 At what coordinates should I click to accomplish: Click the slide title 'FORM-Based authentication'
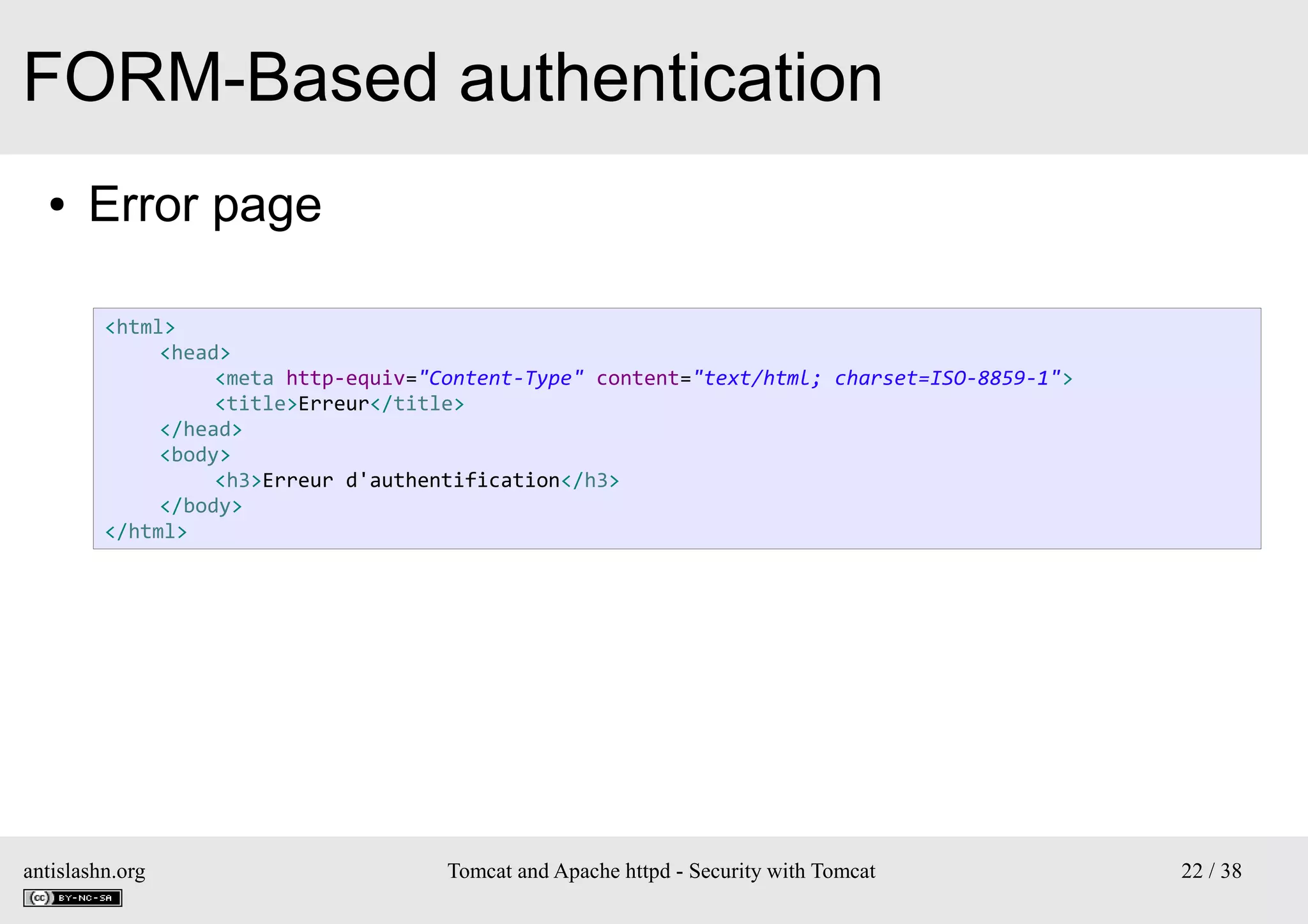click(453, 78)
